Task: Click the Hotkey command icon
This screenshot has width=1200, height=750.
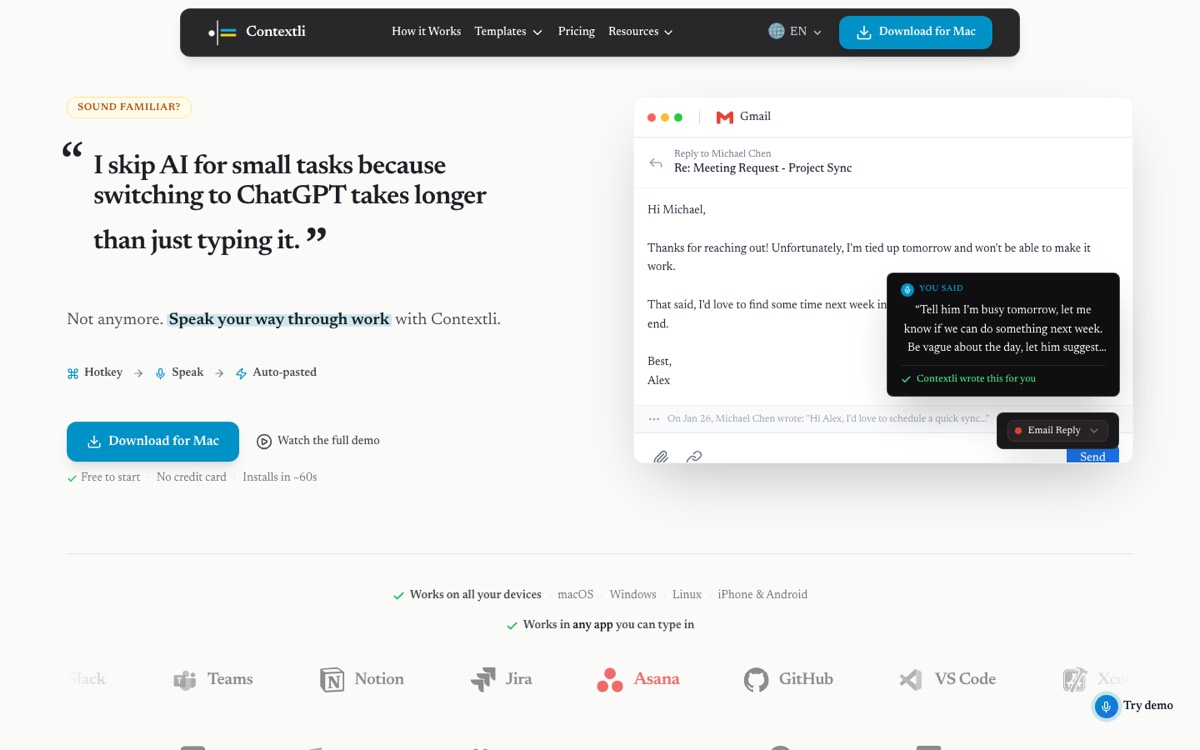Action: [x=73, y=373]
